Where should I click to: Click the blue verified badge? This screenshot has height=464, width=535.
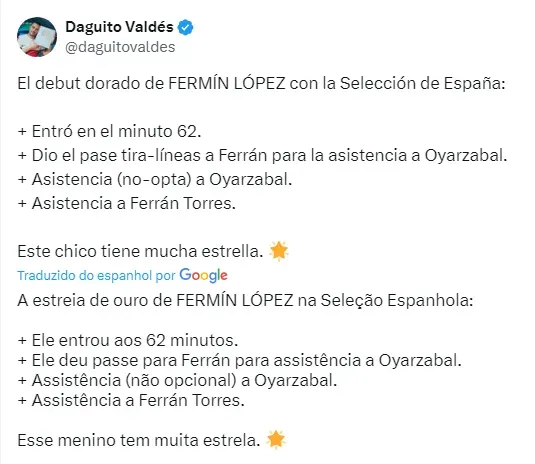185,28
